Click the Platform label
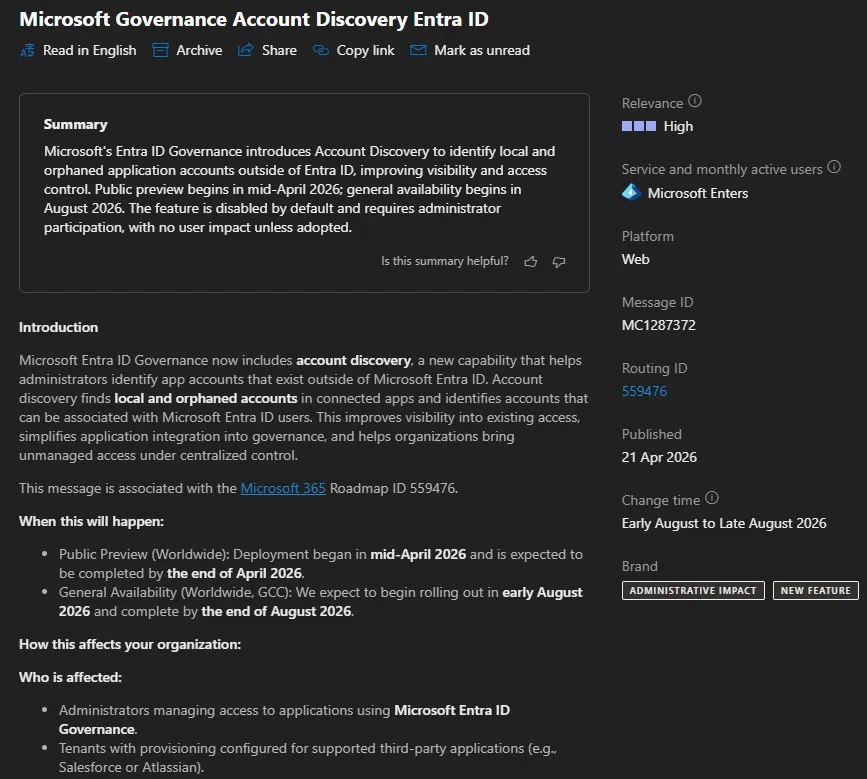867x779 pixels. click(x=648, y=236)
